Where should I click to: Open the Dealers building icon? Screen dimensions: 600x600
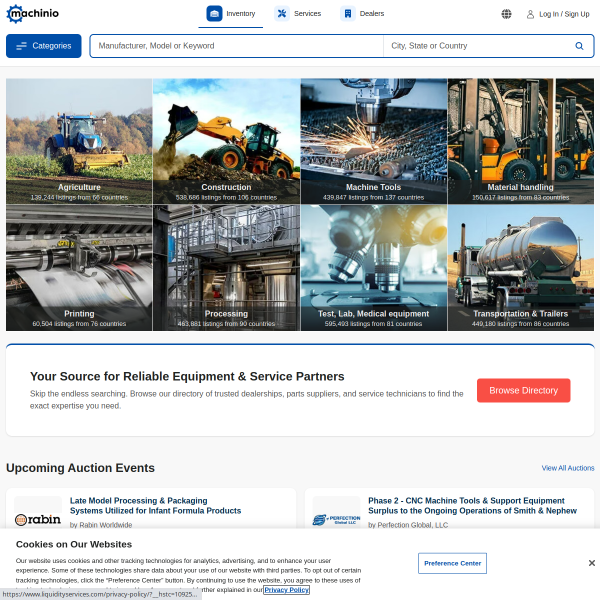(x=348, y=14)
